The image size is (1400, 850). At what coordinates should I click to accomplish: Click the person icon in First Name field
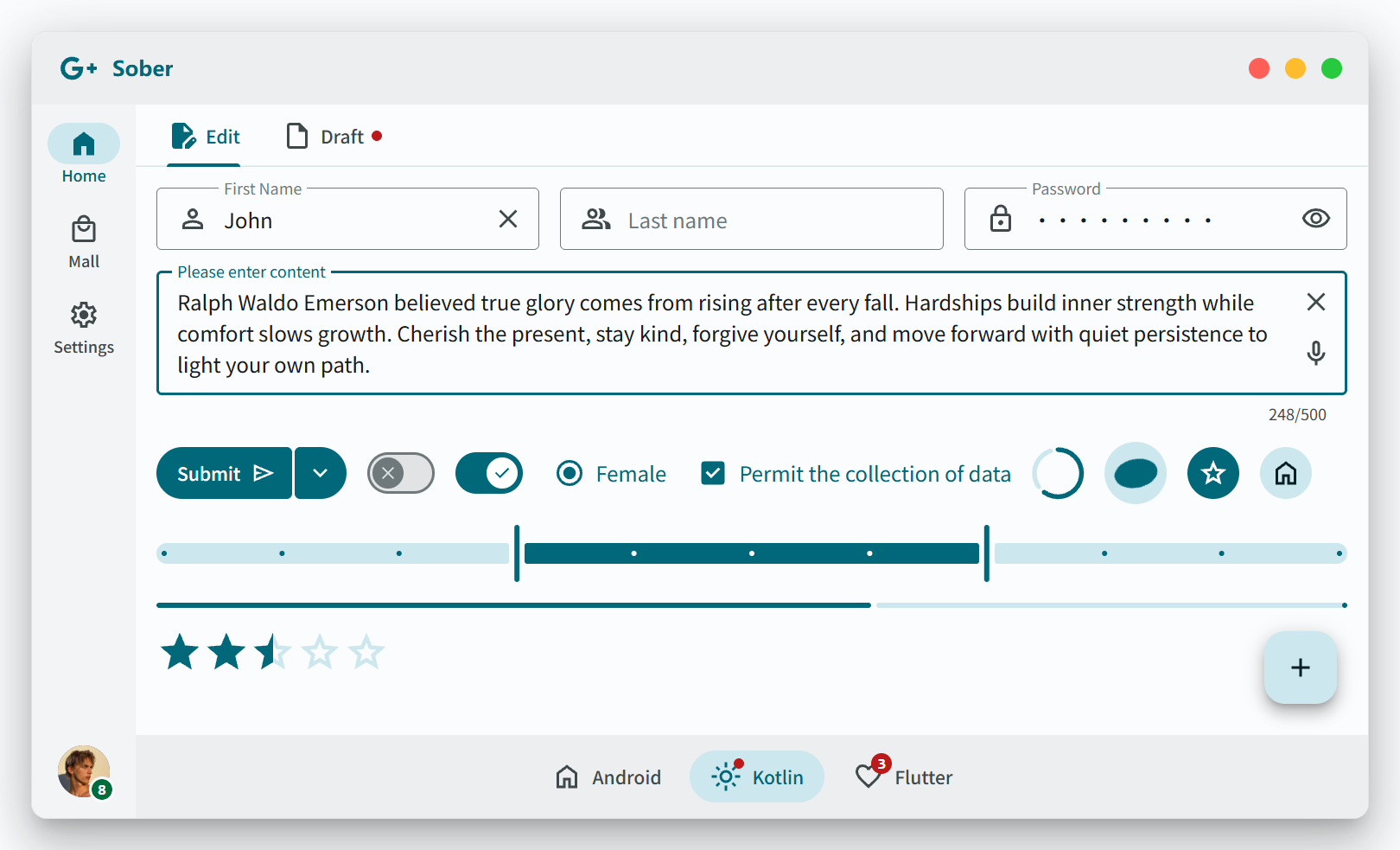(x=193, y=220)
